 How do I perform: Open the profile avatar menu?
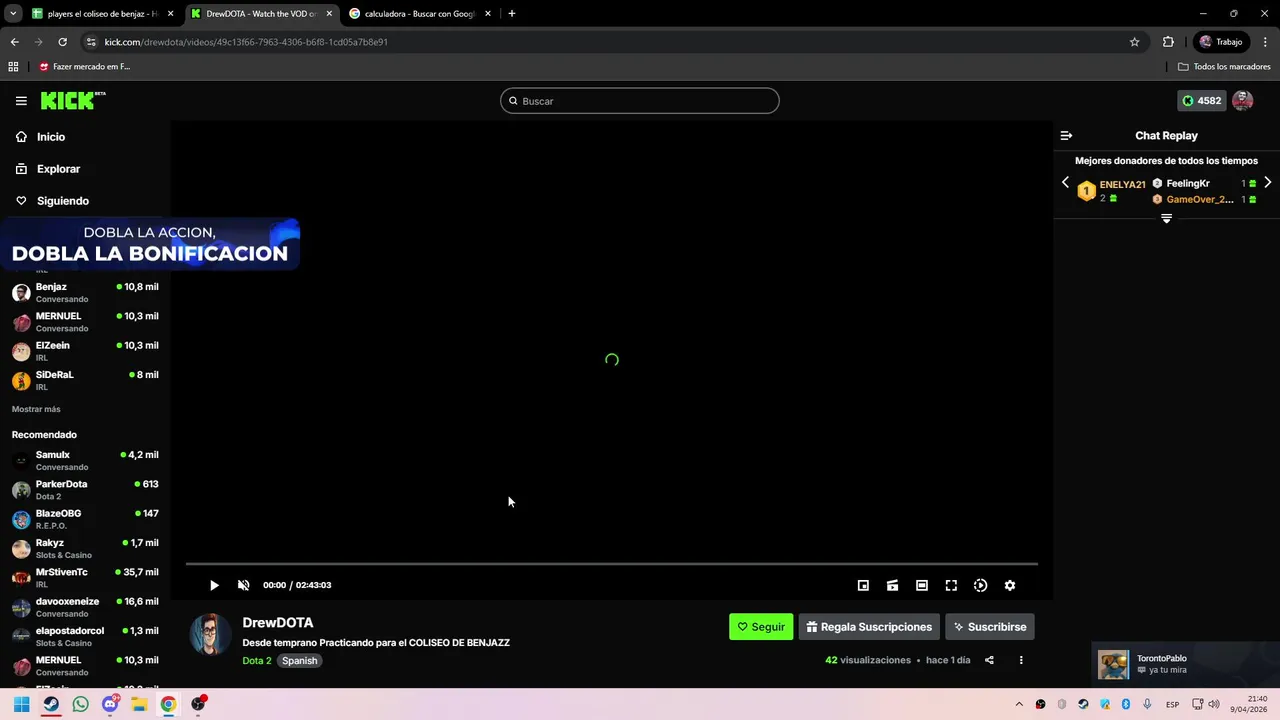tap(1243, 100)
